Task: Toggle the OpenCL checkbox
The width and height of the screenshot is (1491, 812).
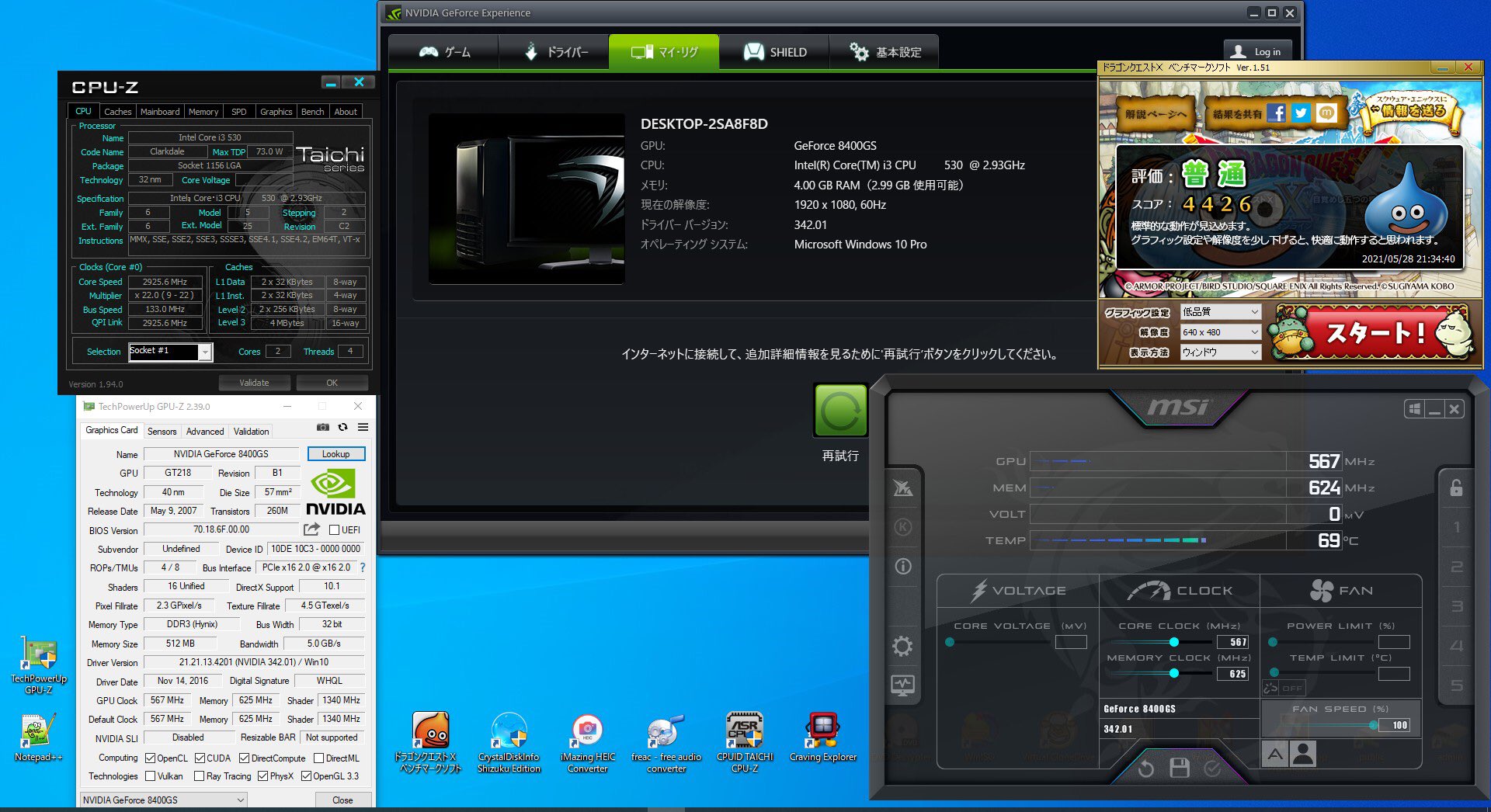Action: tap(150, 758)
